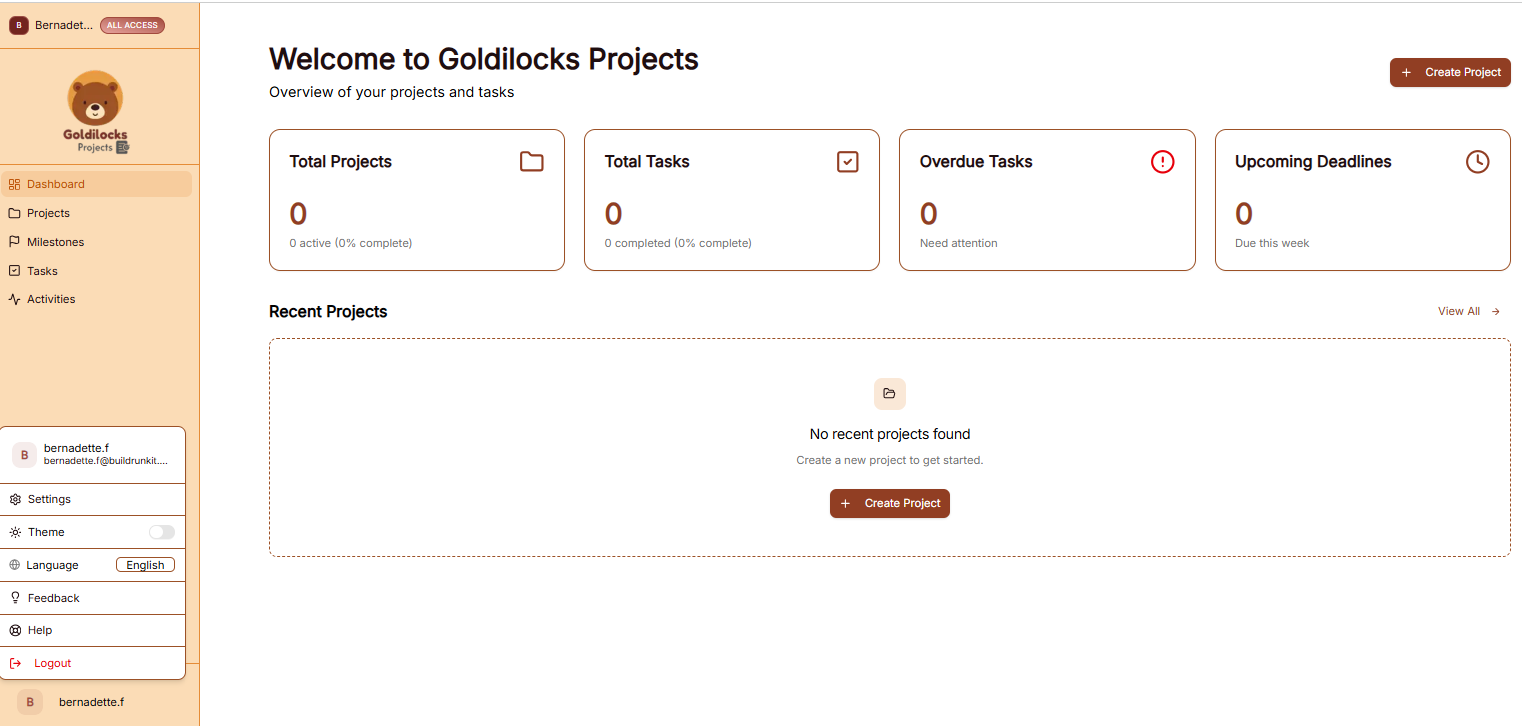
Task: Click the Help lifebuoy icon
Action: pyautogui.click(x=15, y=630)
